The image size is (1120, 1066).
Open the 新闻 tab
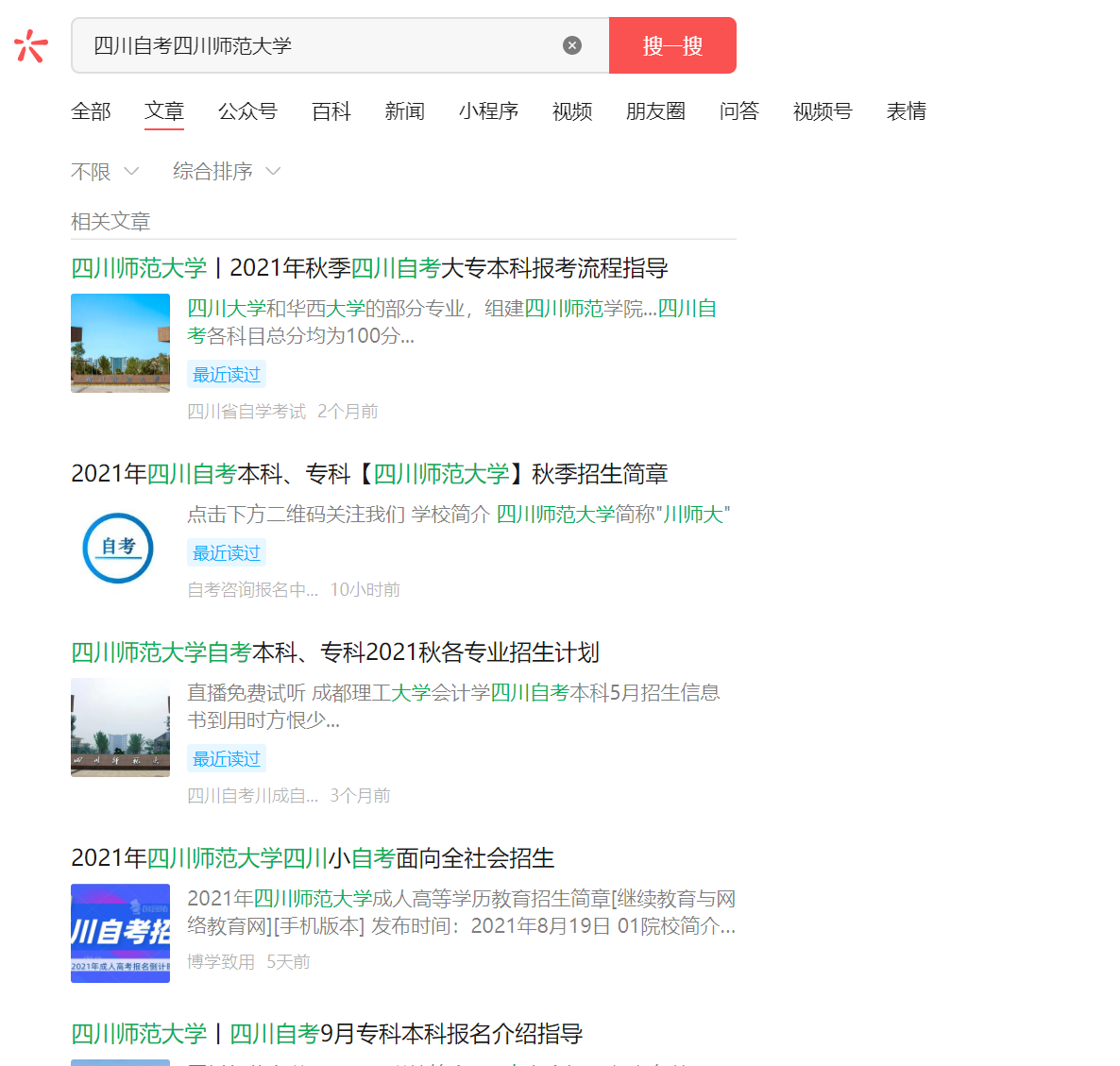(x=405, y=111)
